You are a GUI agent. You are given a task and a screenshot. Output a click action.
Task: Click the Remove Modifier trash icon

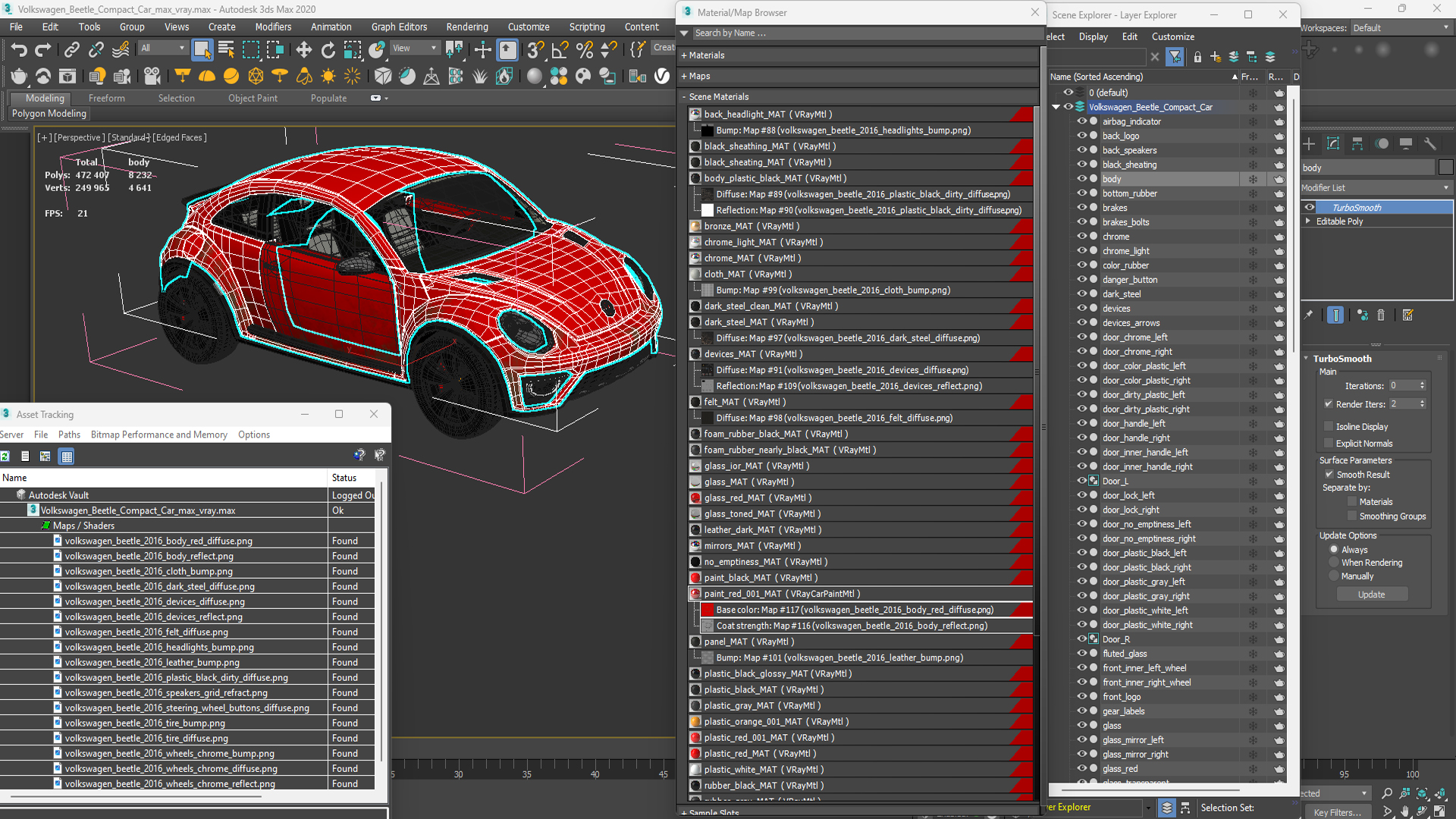tap(1381, 315)
